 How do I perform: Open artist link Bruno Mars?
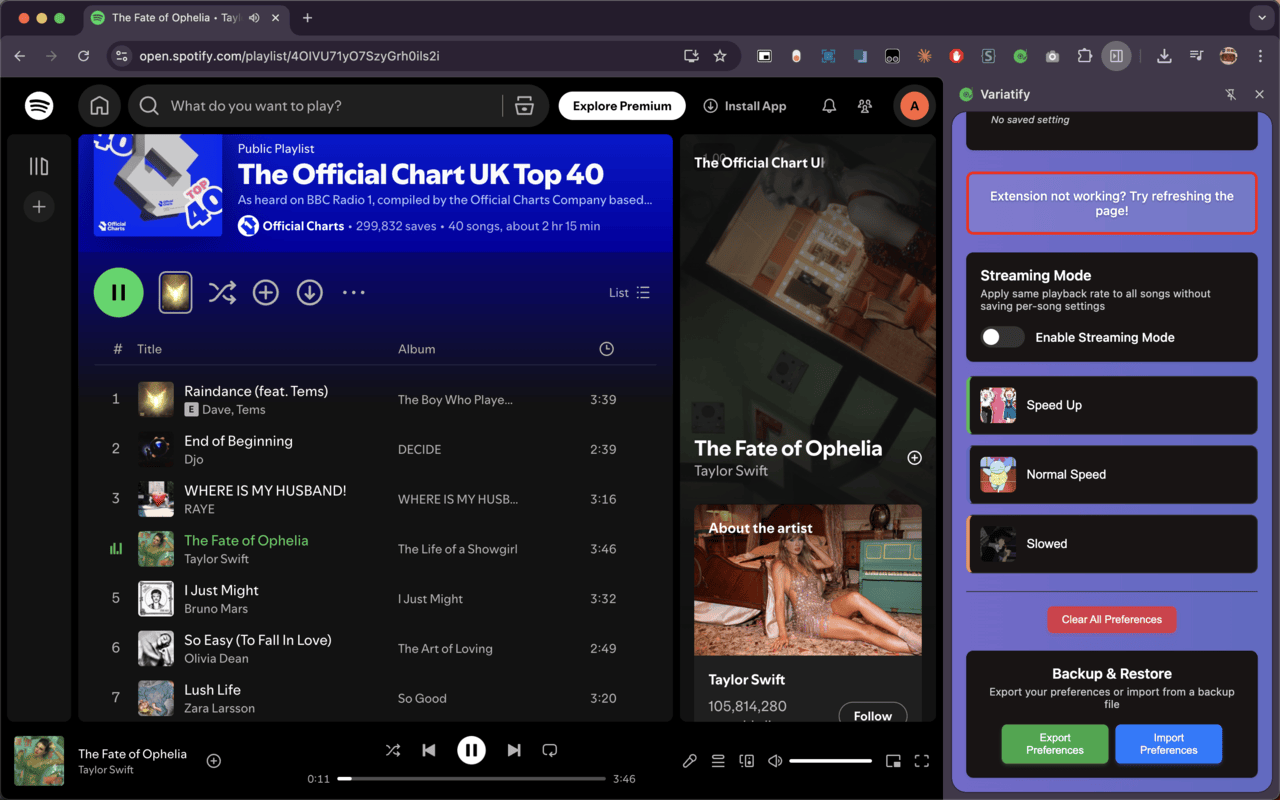pos(216,609)
